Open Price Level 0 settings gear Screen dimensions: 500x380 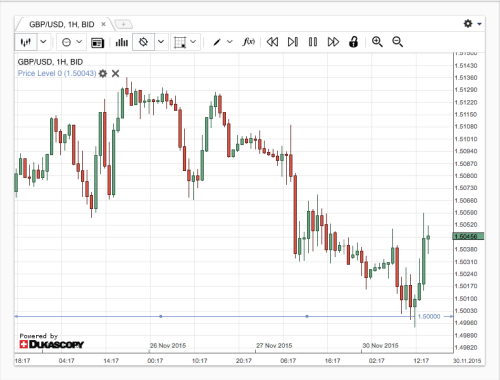[103, 73]
